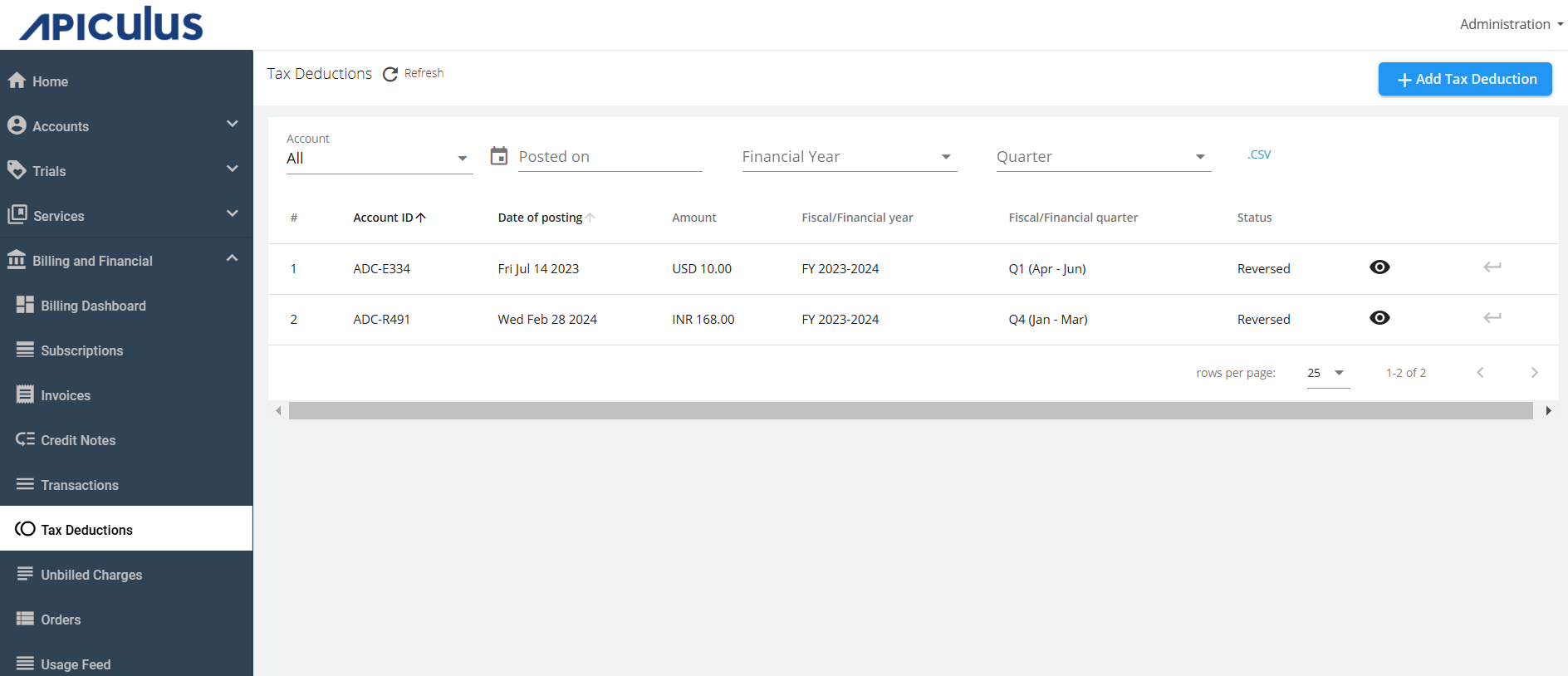Click the Home icon in sidebar

[x=17, y=81]
